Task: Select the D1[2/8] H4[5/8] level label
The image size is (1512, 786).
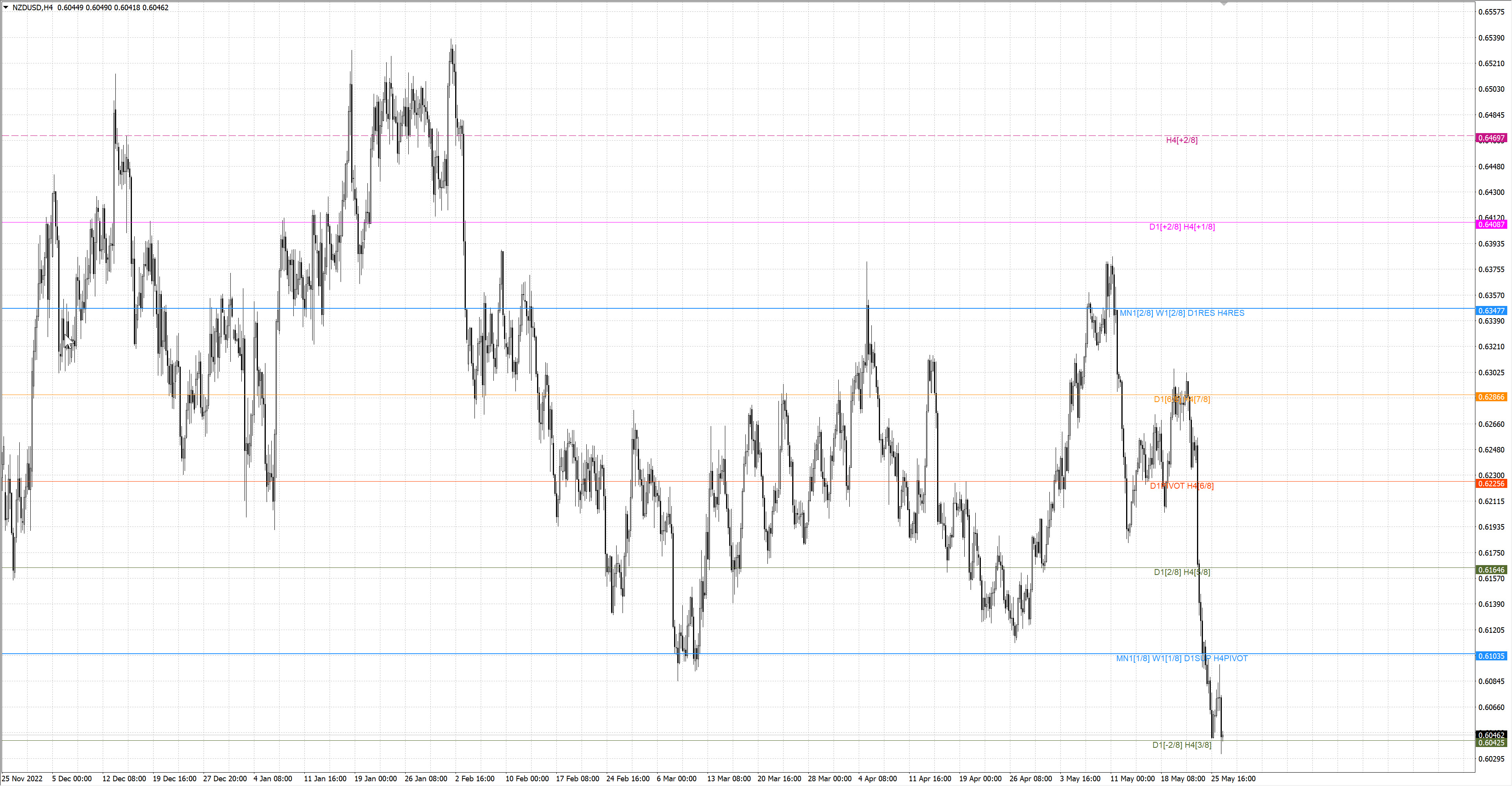Action: point(1182,572)
